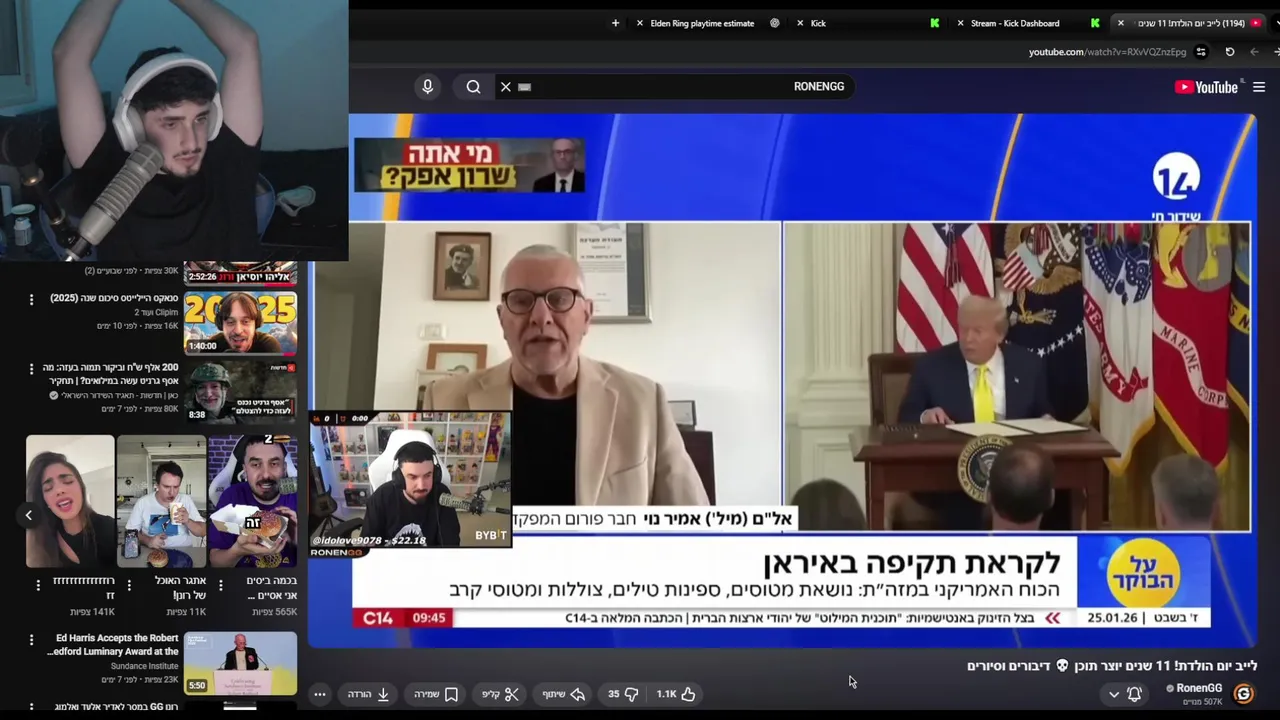1280x720 pixels.
Task: Open the 2025 Highlights video thumbnail
Action: (240, 322)
